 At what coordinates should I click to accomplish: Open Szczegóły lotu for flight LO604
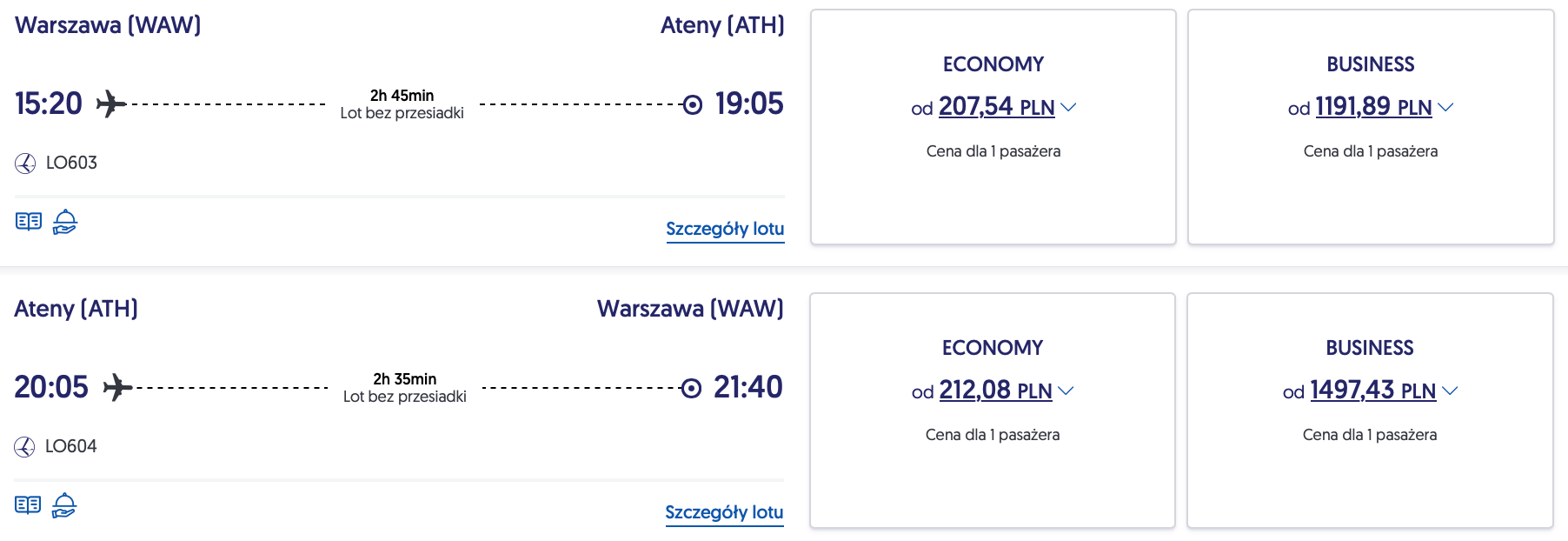724,512
